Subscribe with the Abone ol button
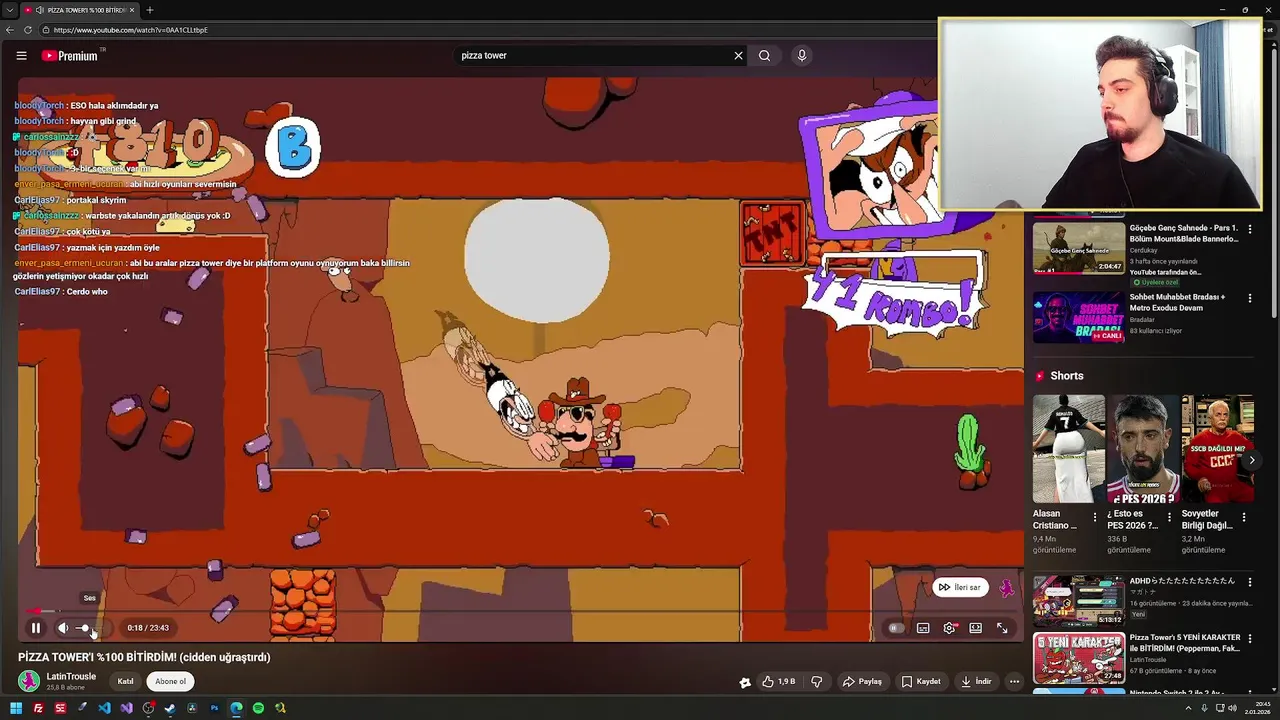Viewport: 1280px width, 720px height. coord(170,681)
